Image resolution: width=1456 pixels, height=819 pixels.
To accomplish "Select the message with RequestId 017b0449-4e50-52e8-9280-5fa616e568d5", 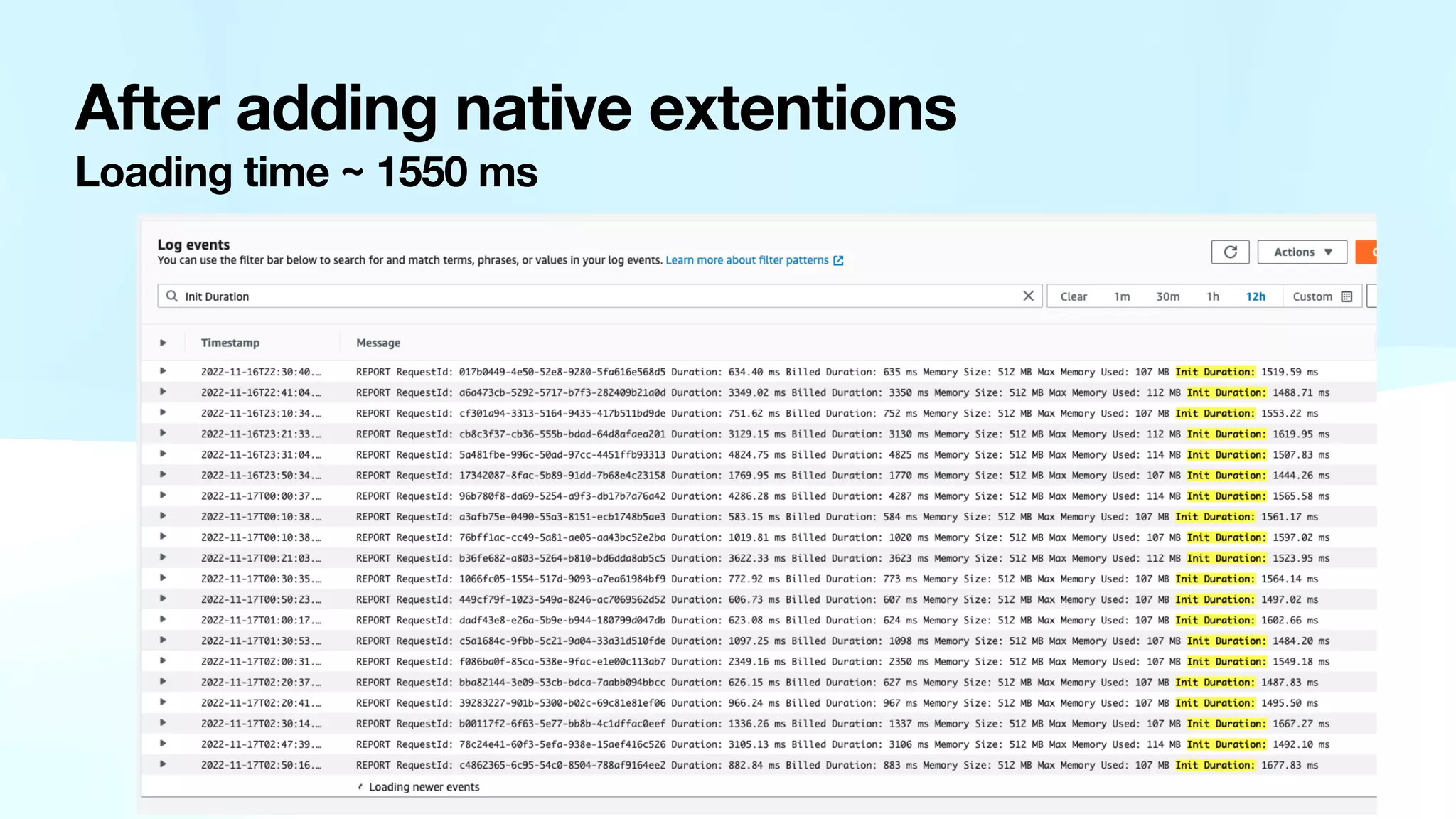I will [837, 372].
